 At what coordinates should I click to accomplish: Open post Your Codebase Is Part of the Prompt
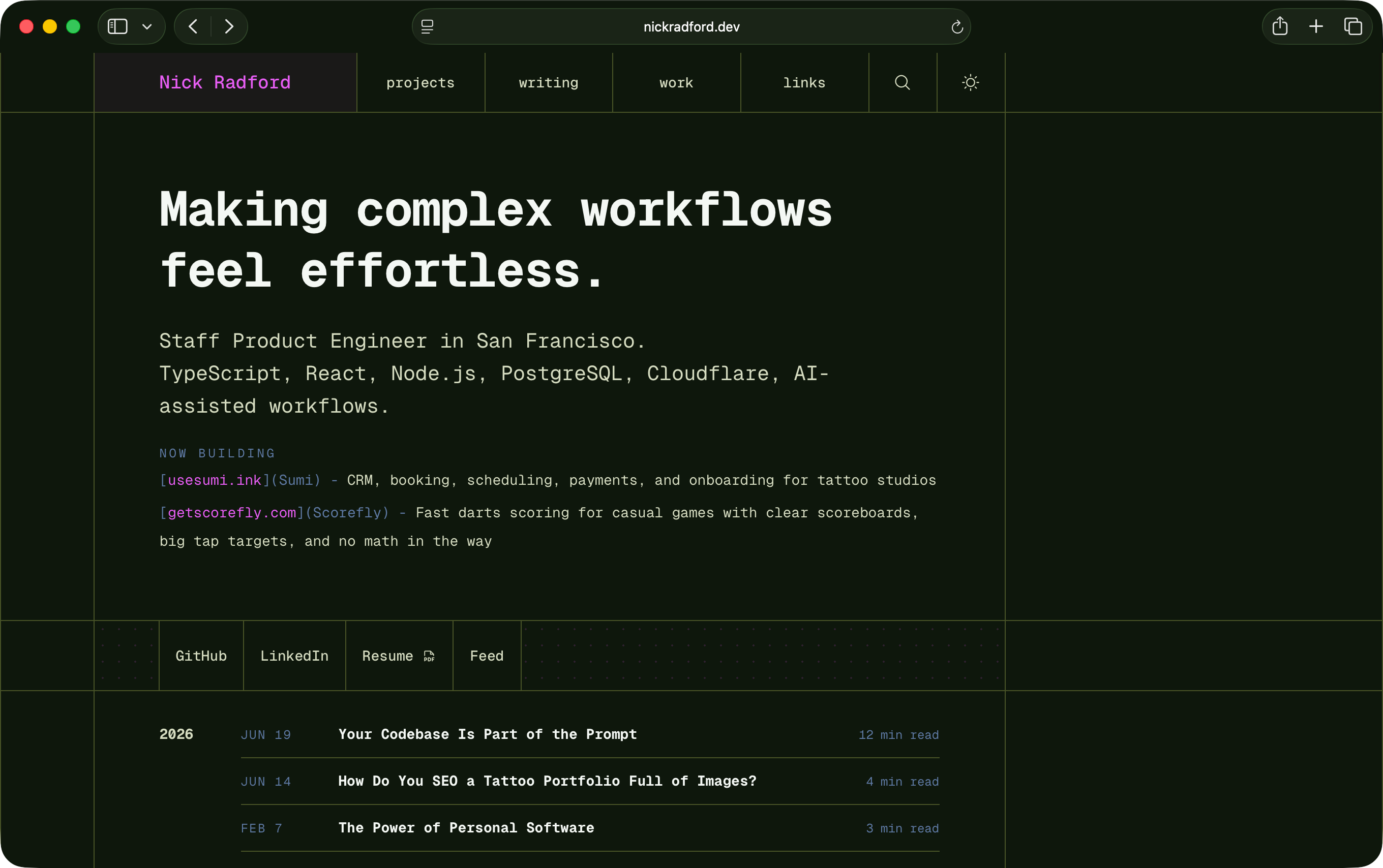488,734
